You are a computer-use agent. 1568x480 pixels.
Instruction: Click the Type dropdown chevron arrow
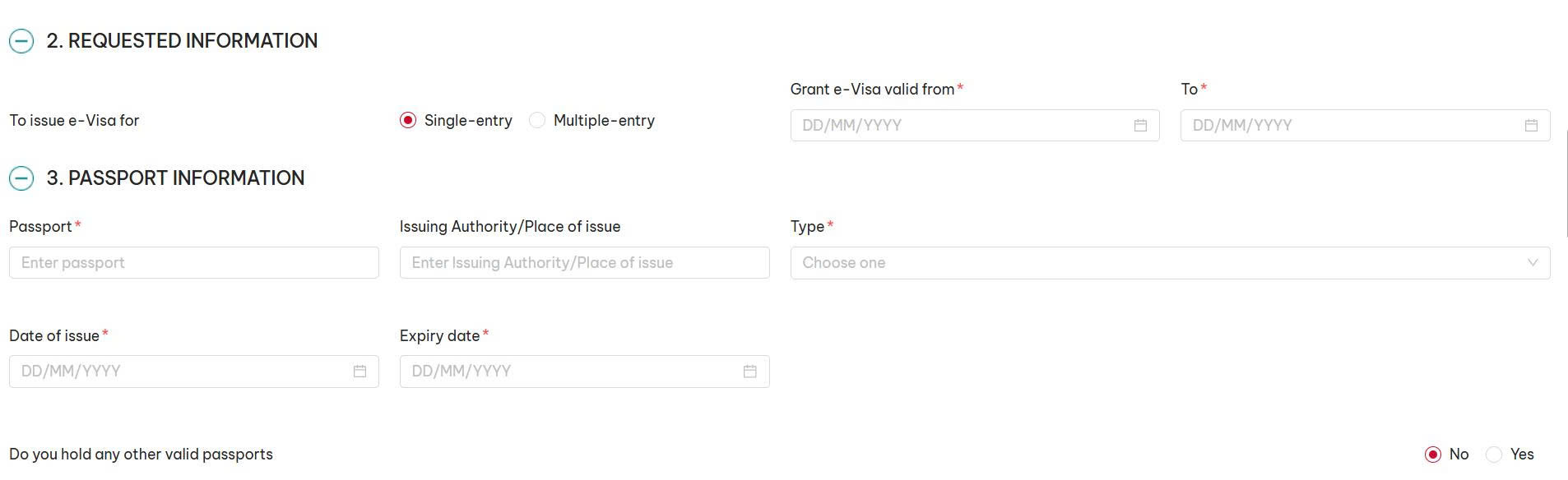click(1533, 263)
